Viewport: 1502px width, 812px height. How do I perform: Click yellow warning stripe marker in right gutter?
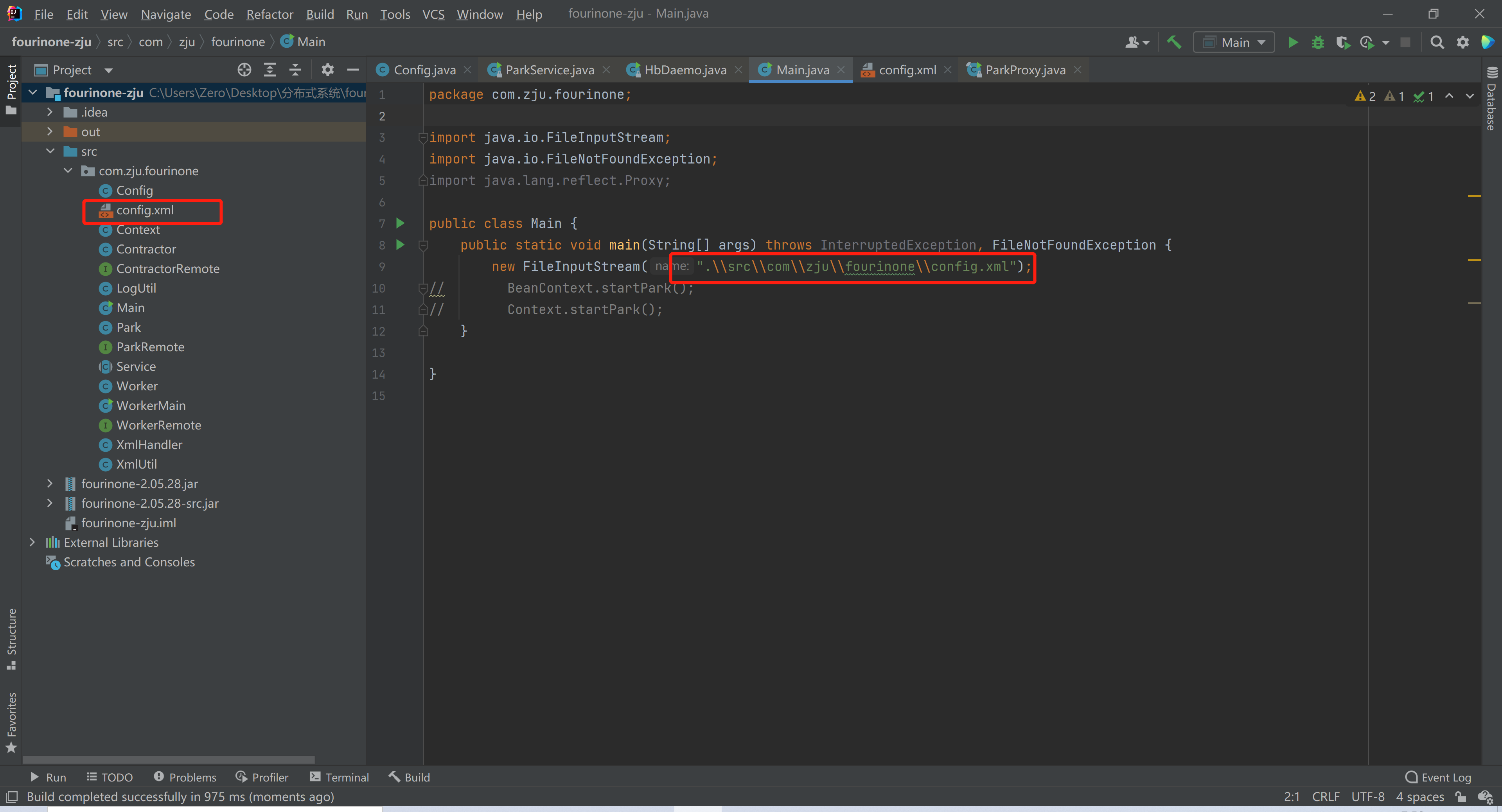coord(1474,196)
